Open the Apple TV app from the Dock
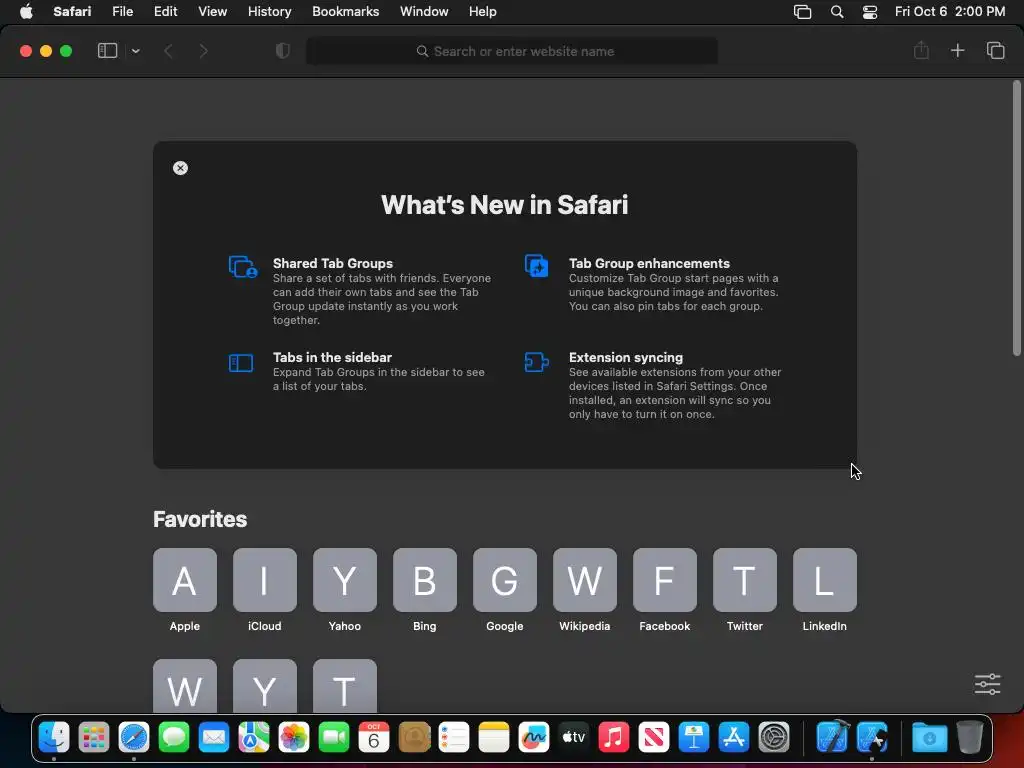This screenshot has height=768, width=1024. click(573, 738)
